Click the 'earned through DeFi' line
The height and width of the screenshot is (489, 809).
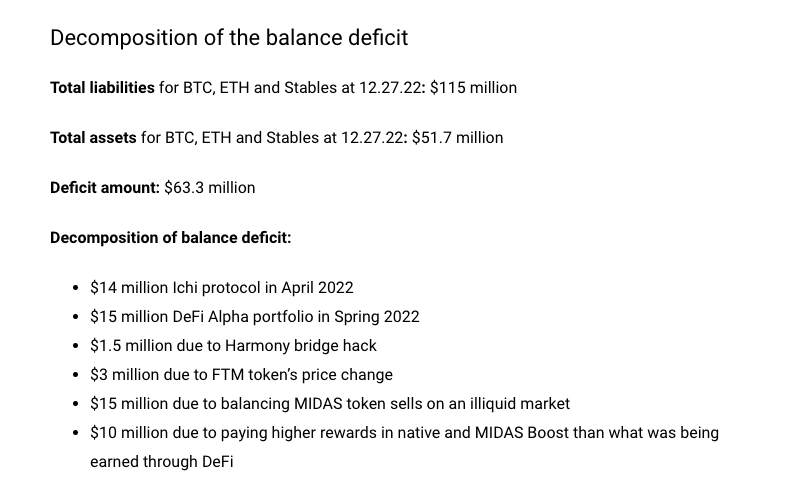[x=161, y=462]
